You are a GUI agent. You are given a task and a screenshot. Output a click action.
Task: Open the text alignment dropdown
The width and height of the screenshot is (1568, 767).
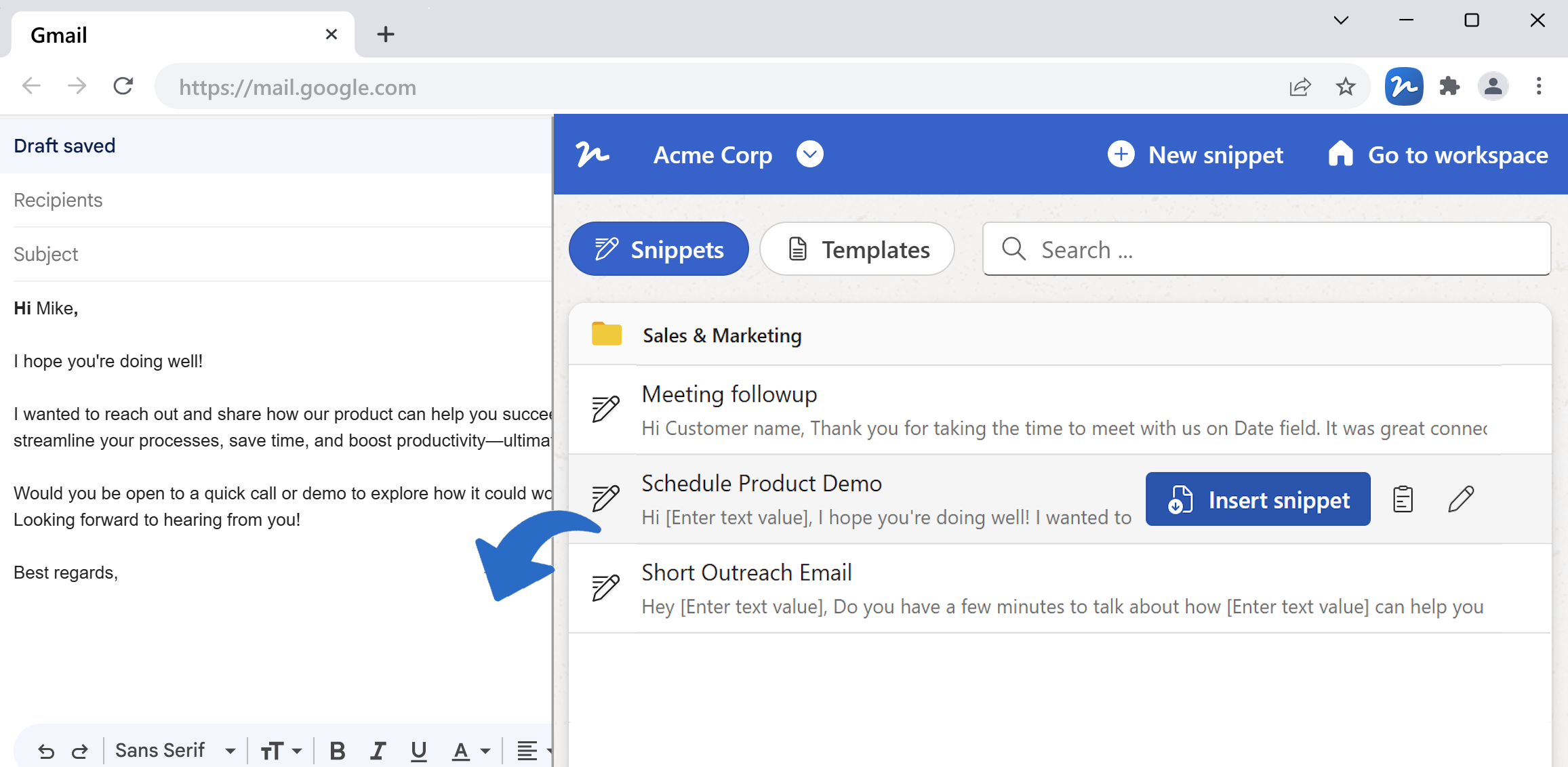pyautogui.click(x=534, y=751)
